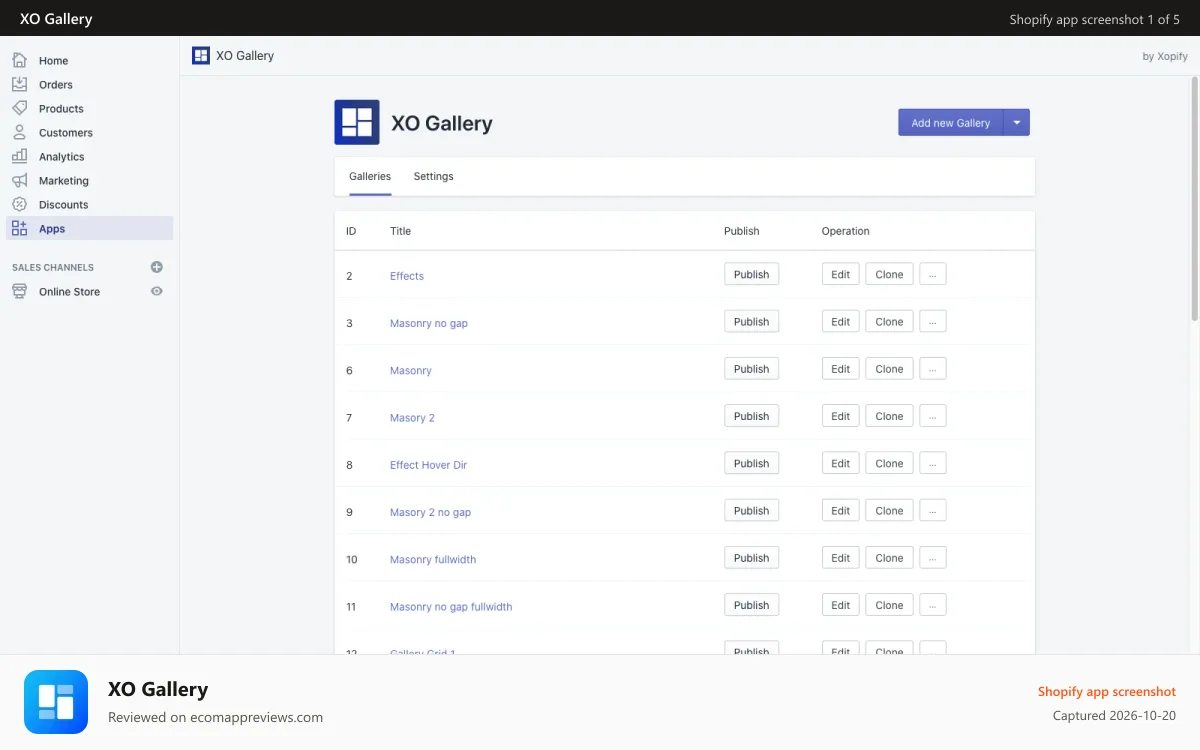This screenshot has height=750, width=1200.
Task: Edit the Masonry no gap fullwidth gallery
Action: coord(840,604)
